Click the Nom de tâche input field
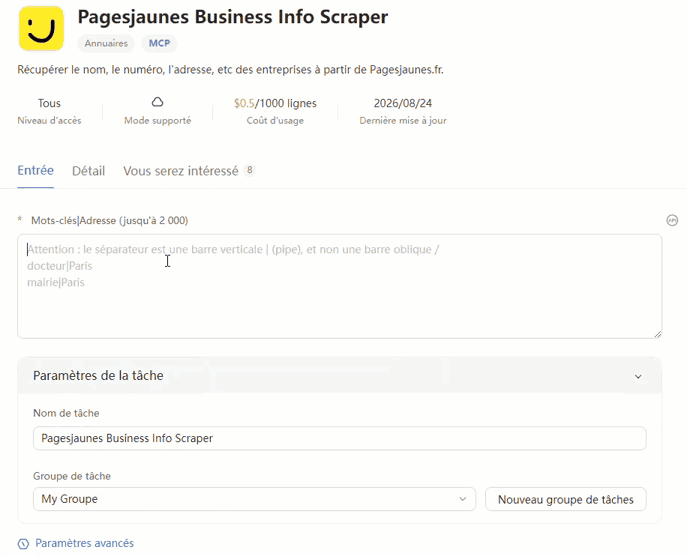Viewport: 687px width, 556px height. tap(340, 438)
